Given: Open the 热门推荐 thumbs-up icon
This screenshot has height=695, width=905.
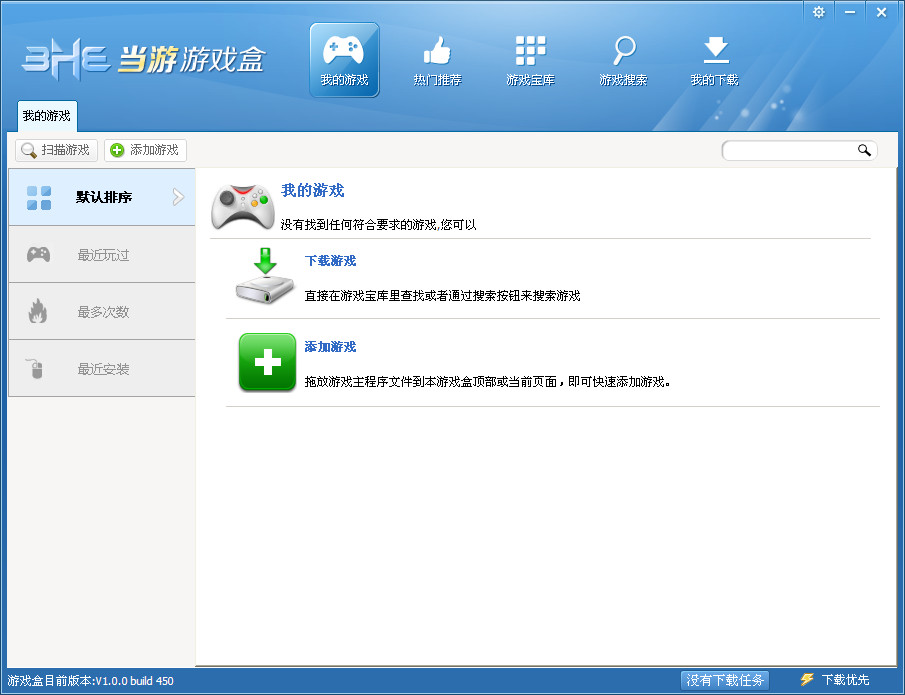Looking at the screenshot, I should pyautogui.click(x=437, y=48).
